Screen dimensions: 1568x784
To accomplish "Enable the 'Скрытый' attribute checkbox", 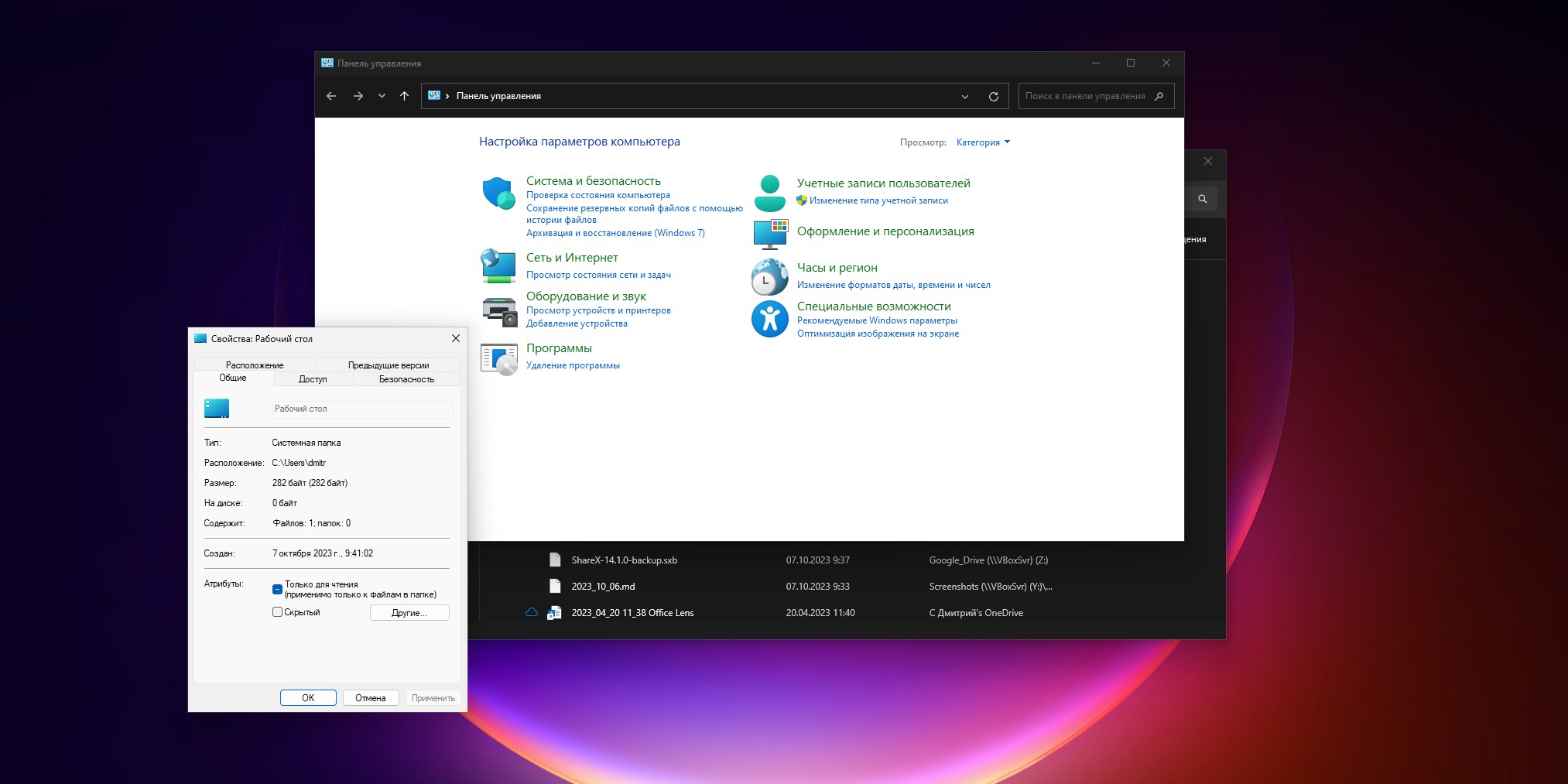I will (277, 612).
